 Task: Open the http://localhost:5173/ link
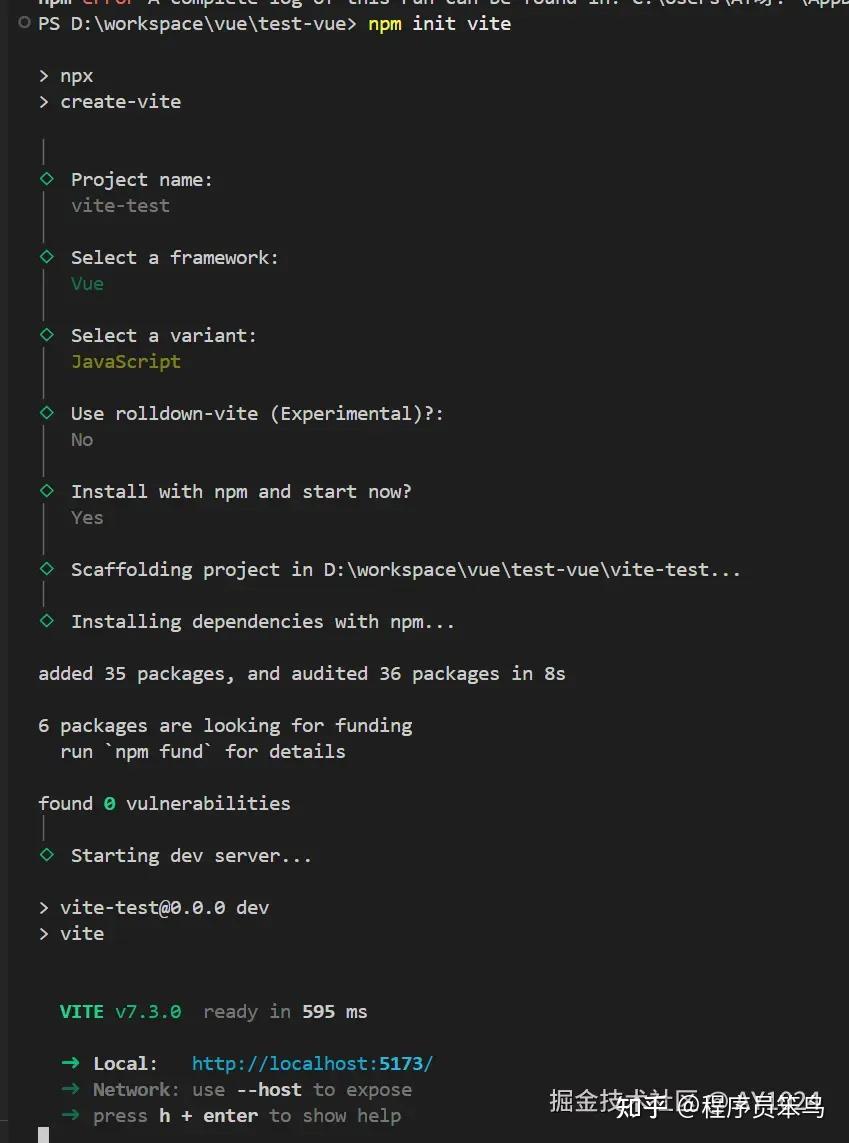tap(313, 1064)
